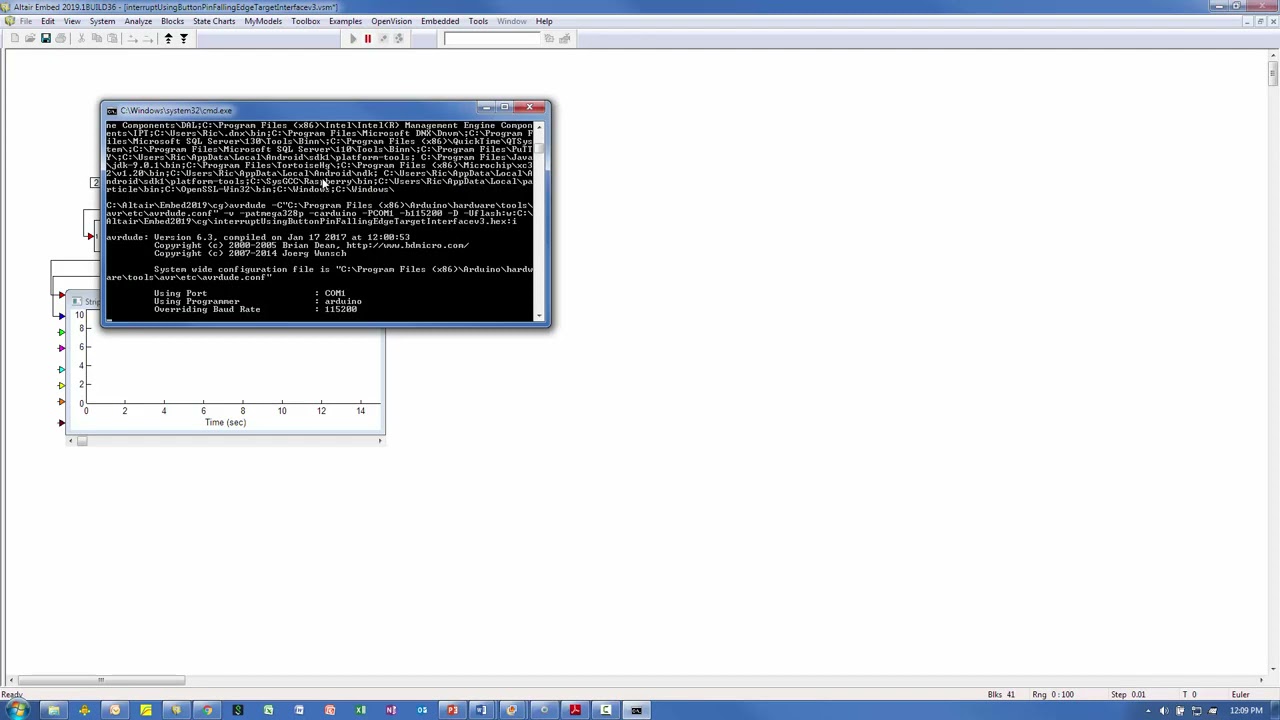Open the Blocks menu
This screenshot has height=720, width=1280.
(172, 21)
